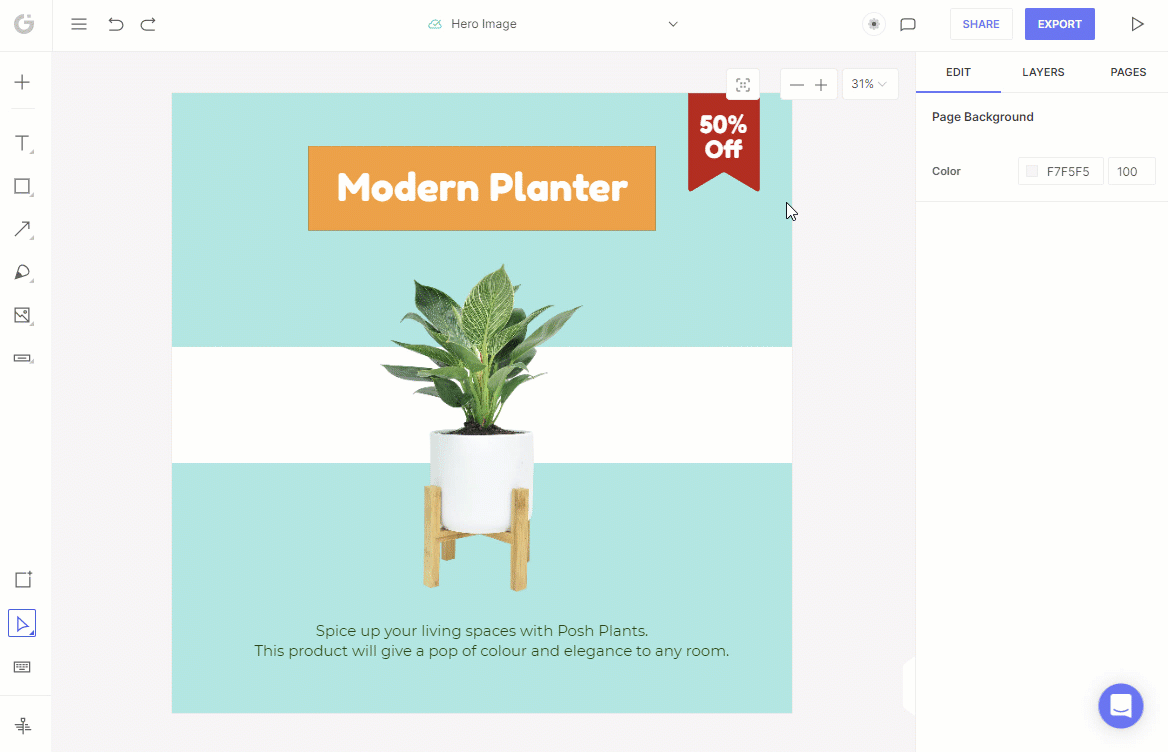Switch to the PAGES tab
The height and width of the screenshot is (752, 1168).
pyautogui.click(x=1128, y=72)
